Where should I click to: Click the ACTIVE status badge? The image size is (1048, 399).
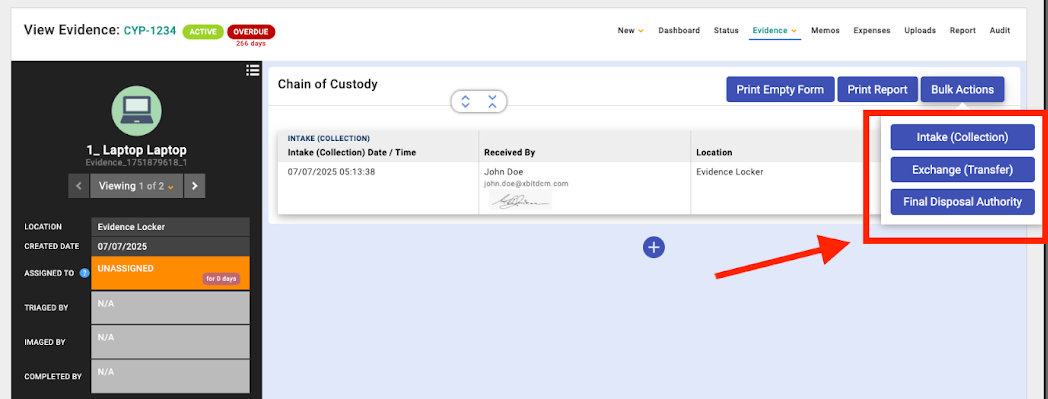click(x=203, y=31)
